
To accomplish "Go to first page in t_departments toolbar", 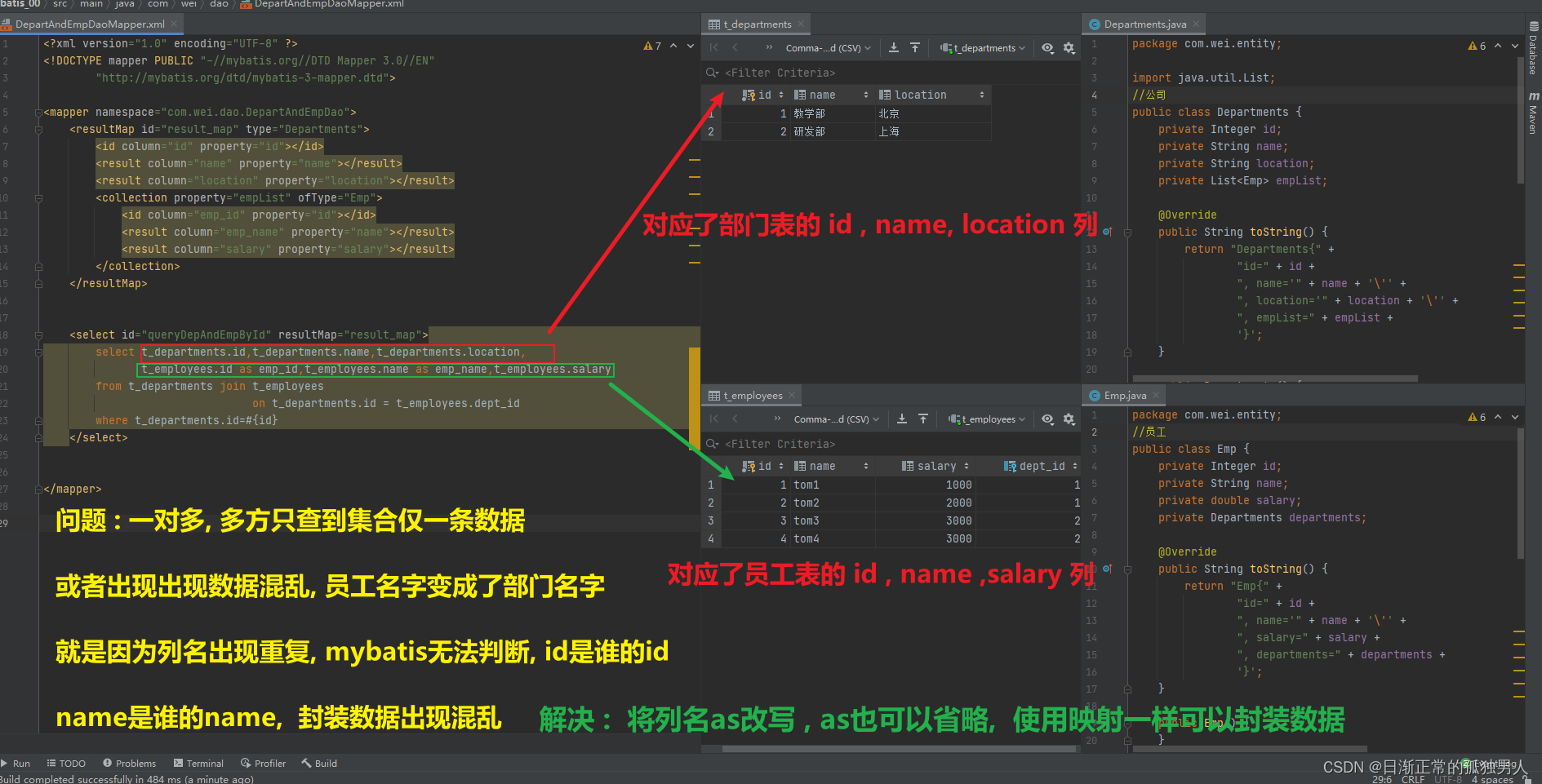I will click(714, 48).
